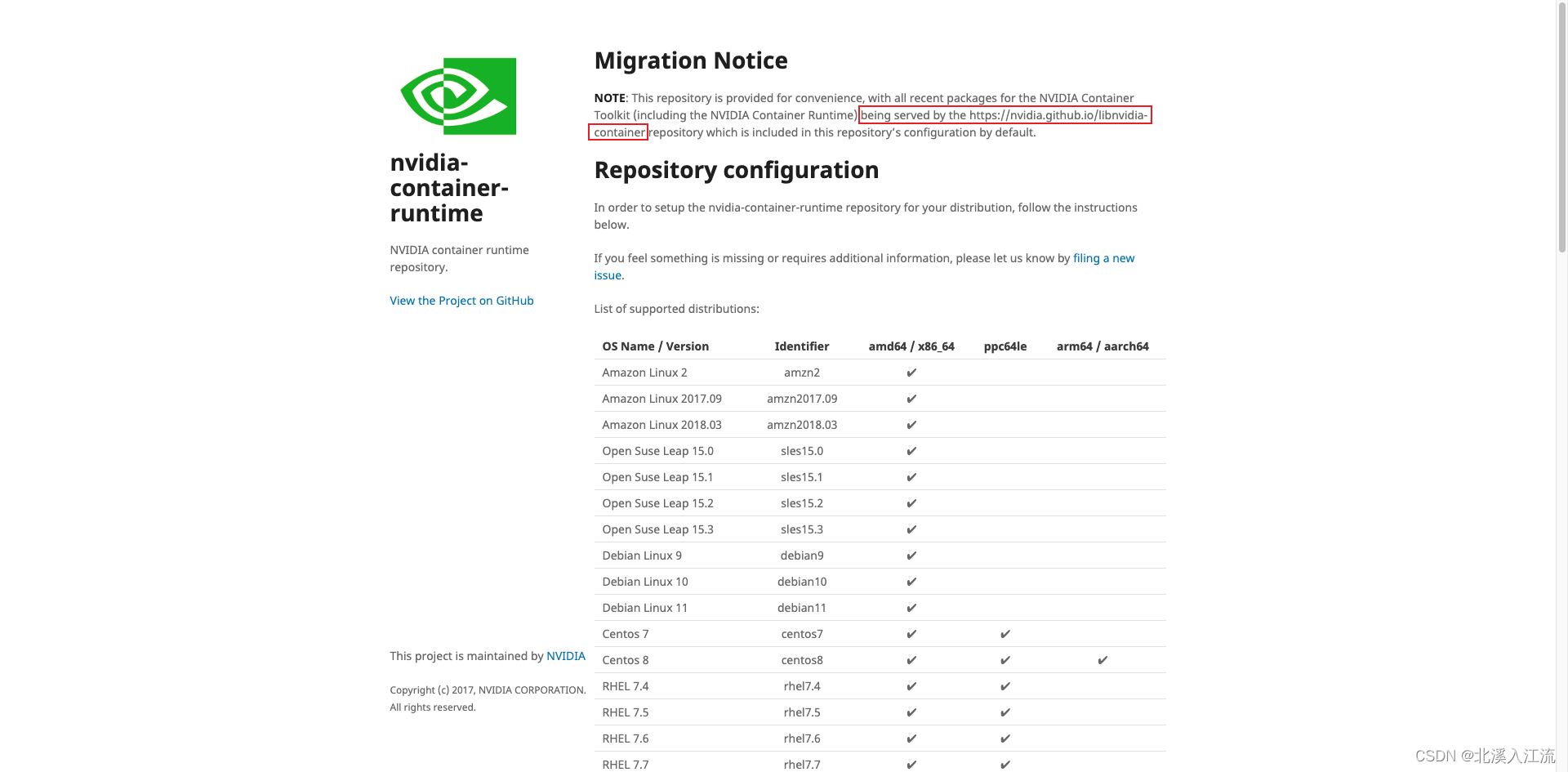The height and width of the screenshot is (772, 1568).
Task: Select the 'Centos 7' cell
Action: click(x=626, y=634)
